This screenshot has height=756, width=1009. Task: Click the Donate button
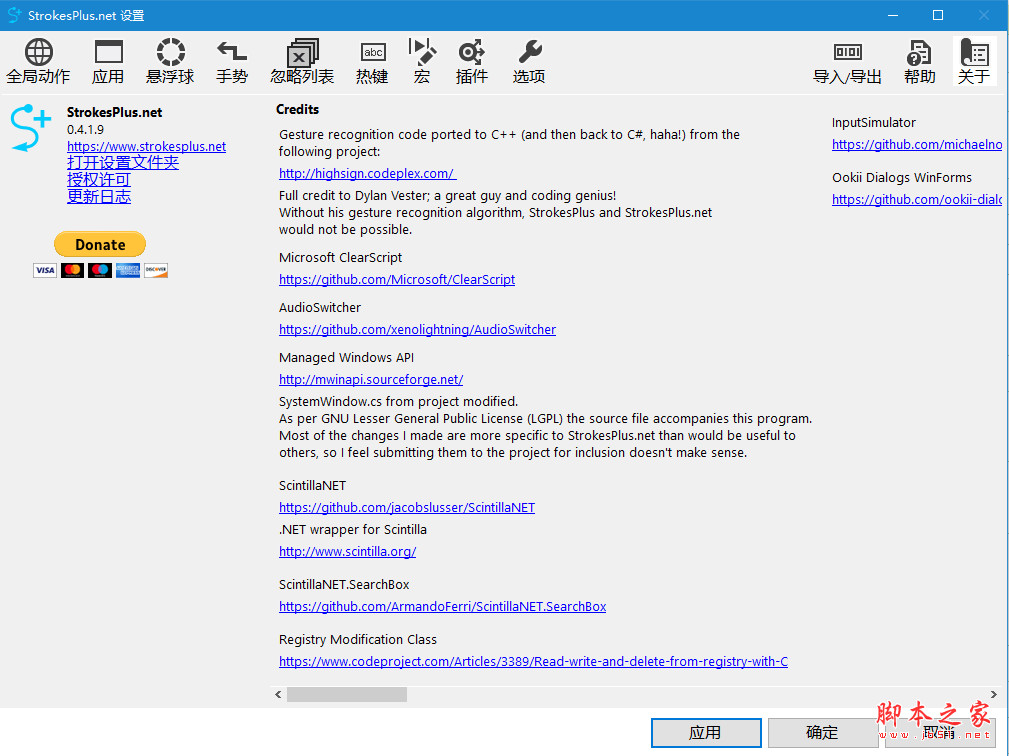click(x=99, y=243)
